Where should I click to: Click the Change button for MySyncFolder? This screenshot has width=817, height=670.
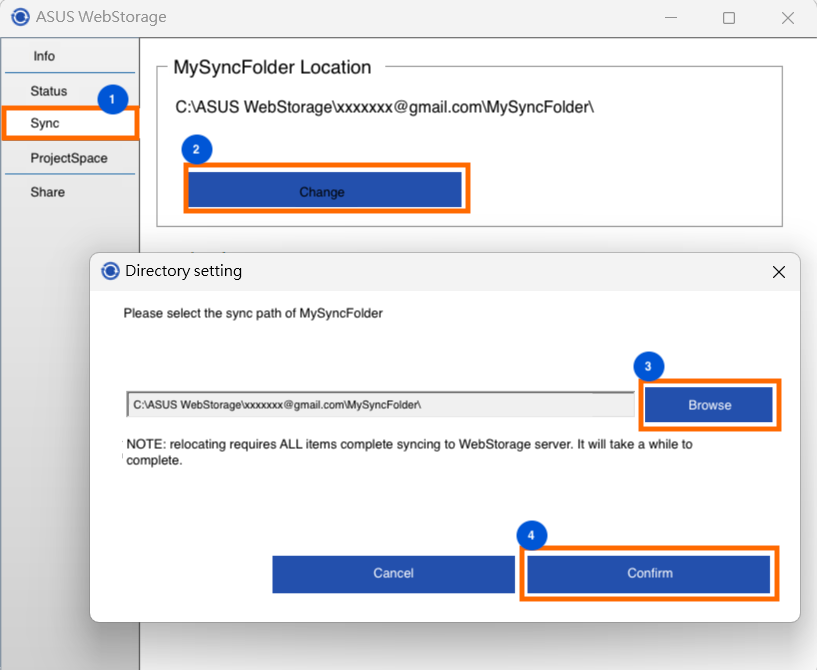pyautogui.click(x=325, y=190)
